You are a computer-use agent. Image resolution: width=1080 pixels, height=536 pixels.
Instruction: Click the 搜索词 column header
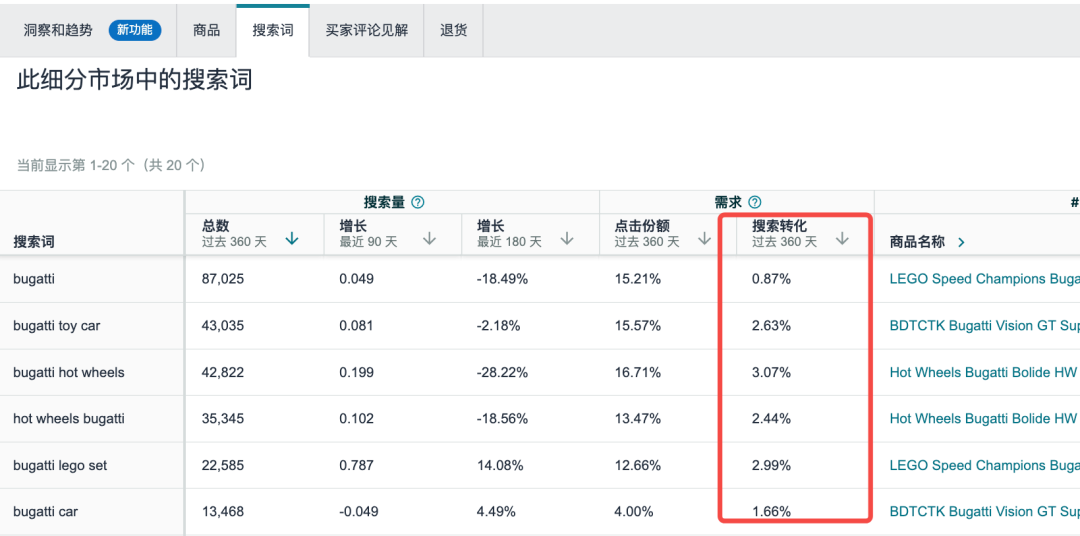pyautogui.click(x=34, y=243)
